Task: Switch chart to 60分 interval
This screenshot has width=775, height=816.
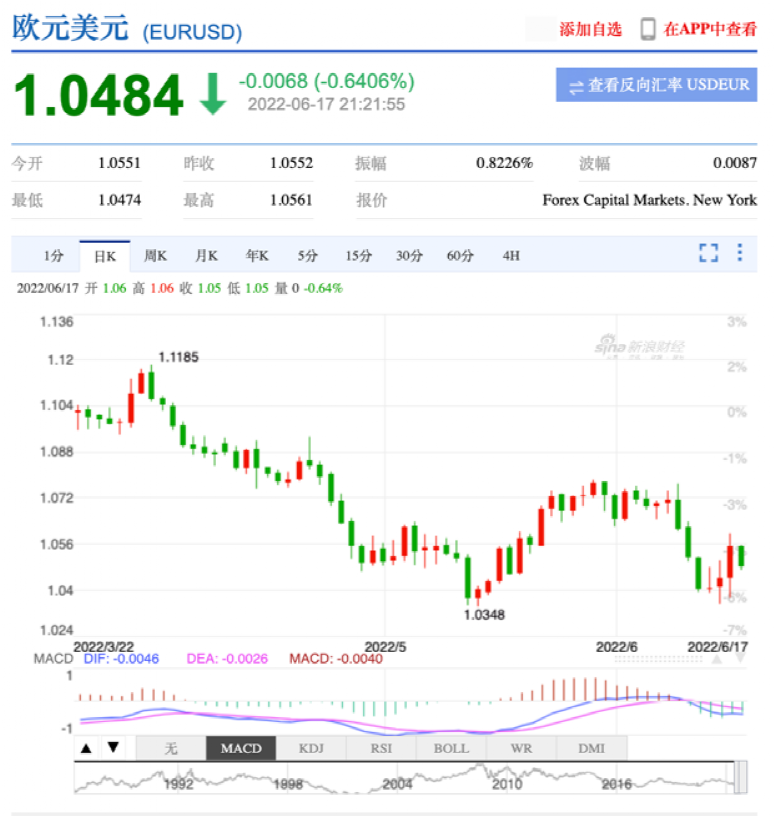Action: tap(460, 256)
